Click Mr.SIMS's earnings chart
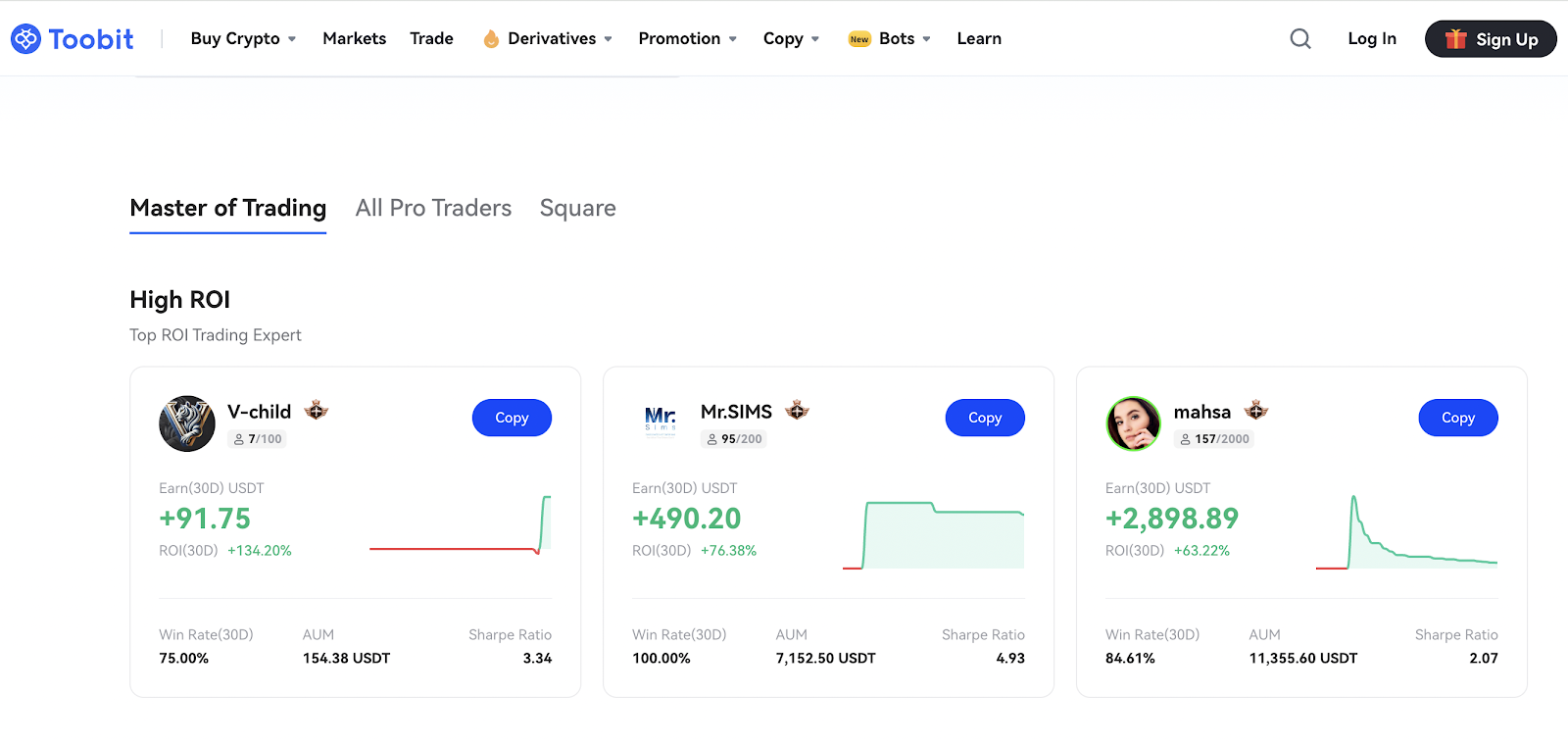Screen dimensions: 1568x745 933,534
